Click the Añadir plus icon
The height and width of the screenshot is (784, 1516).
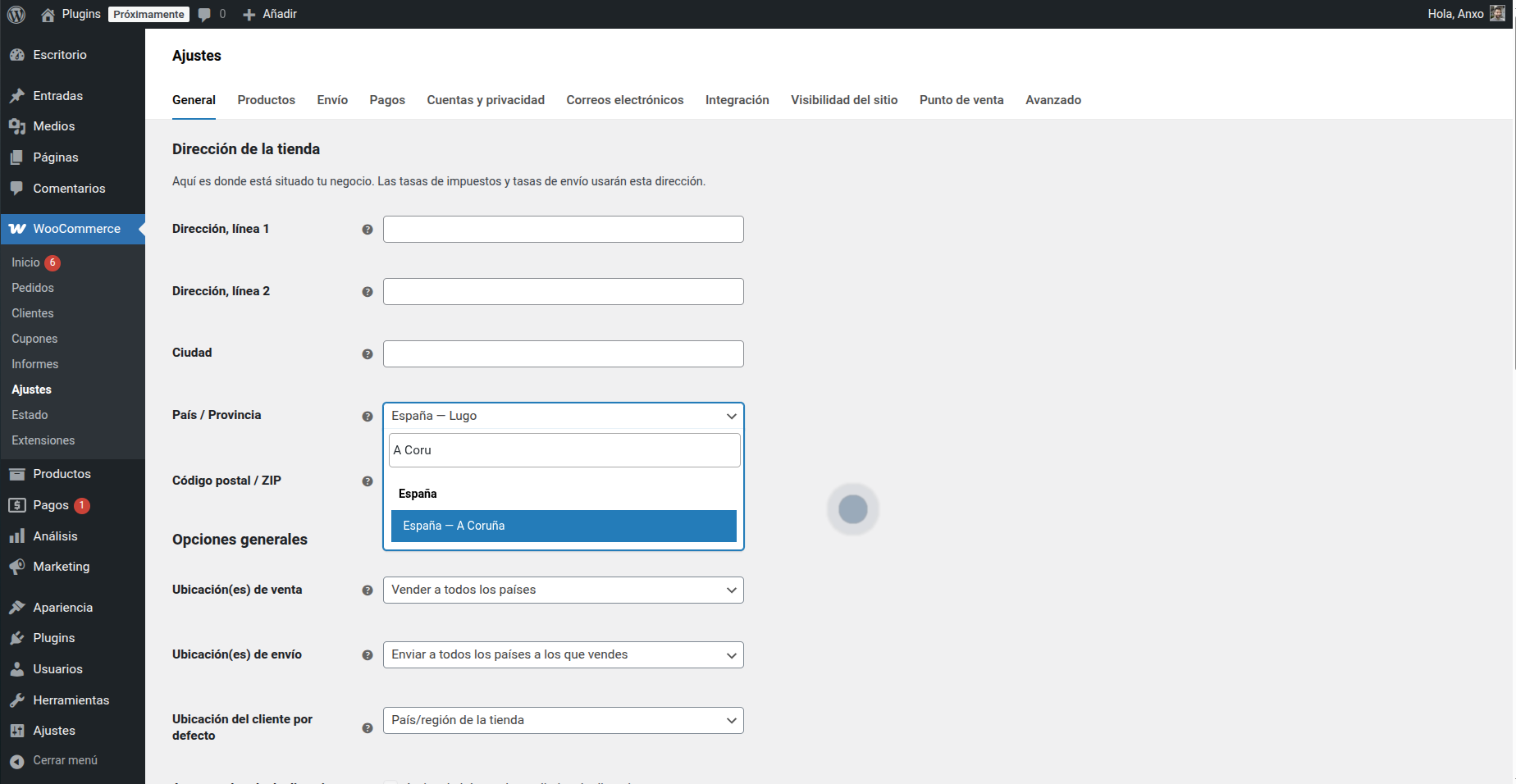click(x=247, y=14)
